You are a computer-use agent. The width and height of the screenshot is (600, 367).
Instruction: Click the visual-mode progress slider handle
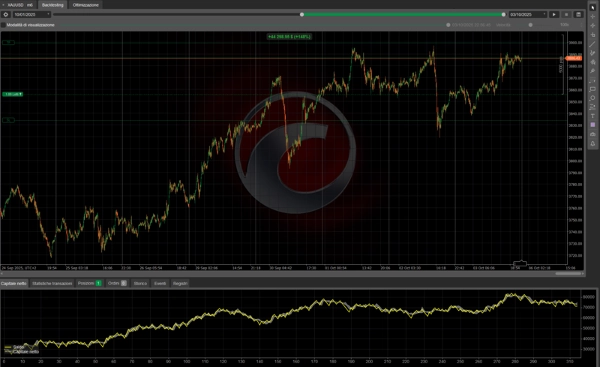coord(448,25)
